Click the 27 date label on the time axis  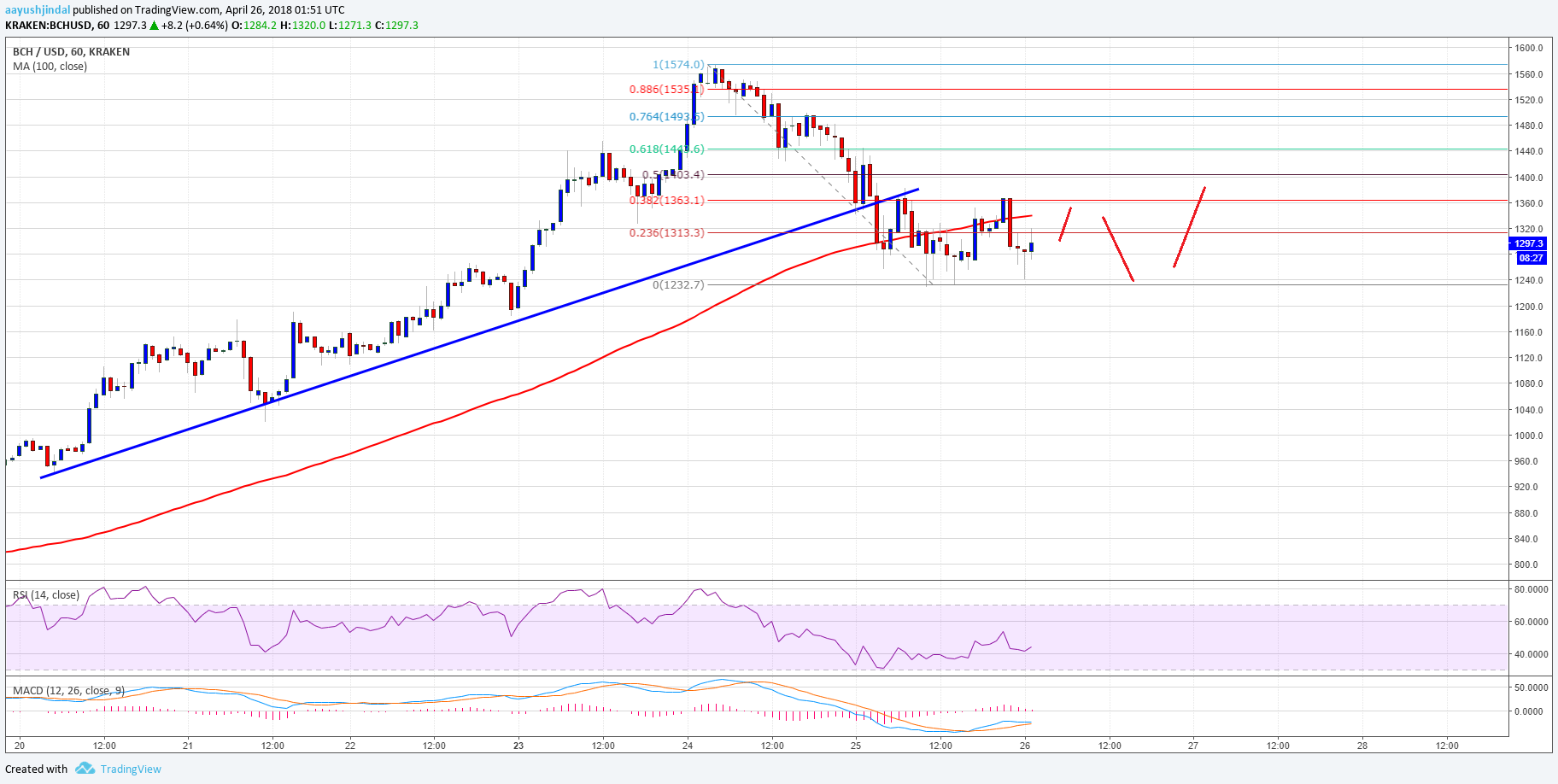(x=1193, y=745)
